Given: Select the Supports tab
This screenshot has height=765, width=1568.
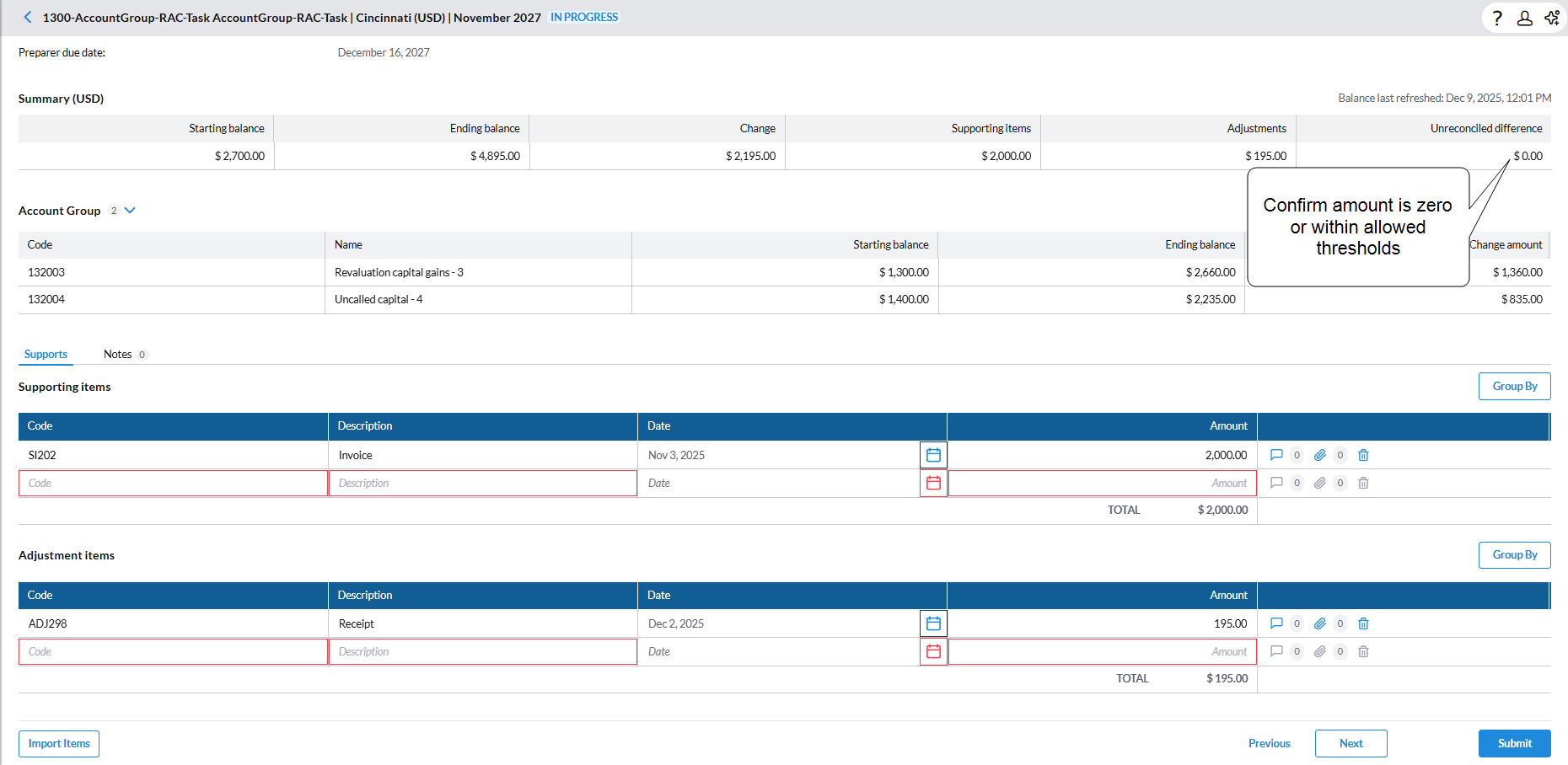Looking at the screenshot, I should coord(46,354).
